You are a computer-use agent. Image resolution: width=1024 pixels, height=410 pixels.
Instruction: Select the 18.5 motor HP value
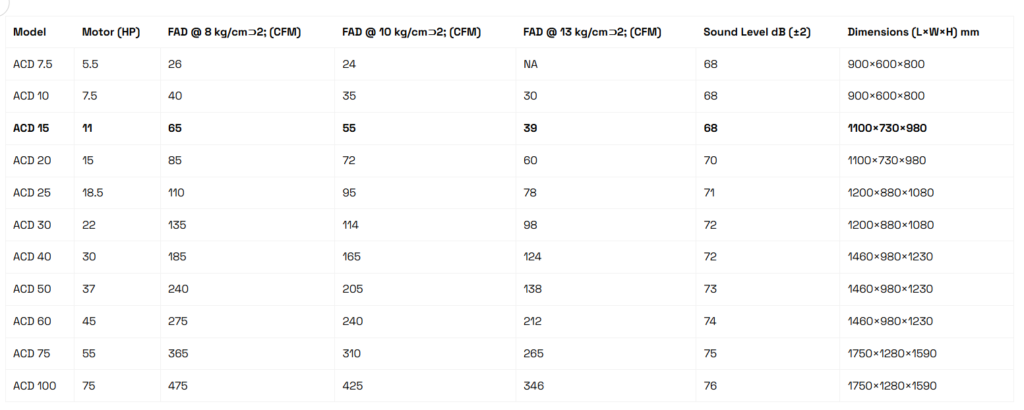pyautogui.click(x=93, y=193)
